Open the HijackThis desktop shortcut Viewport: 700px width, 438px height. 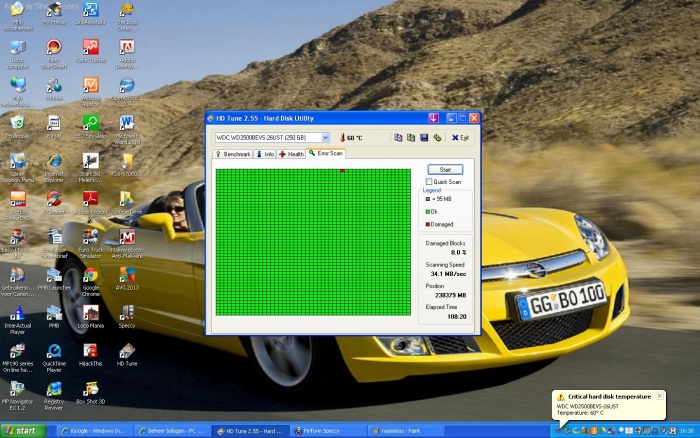click(90, 353)
